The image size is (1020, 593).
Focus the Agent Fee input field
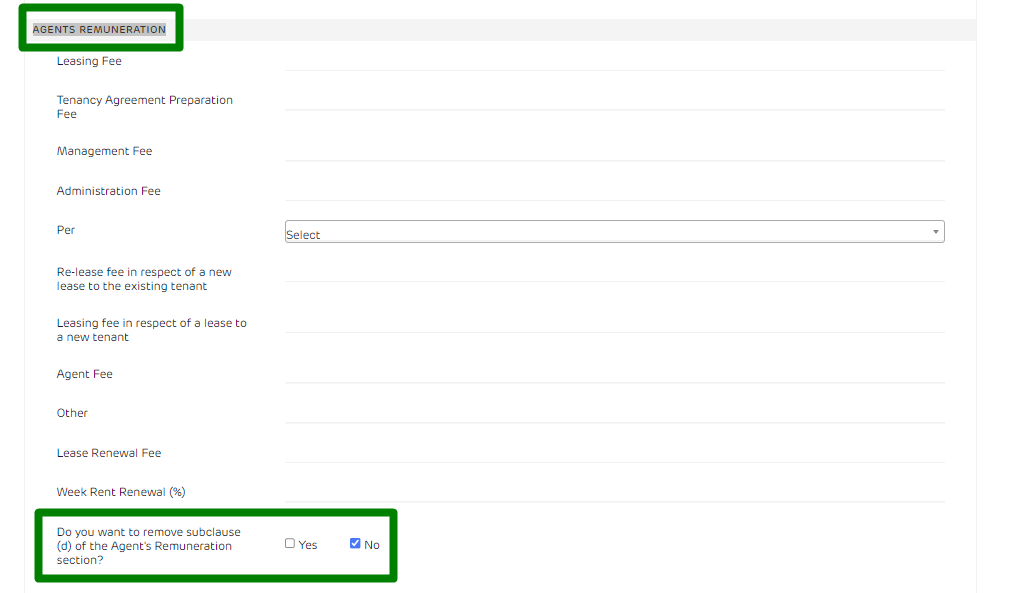pos(615,374)
